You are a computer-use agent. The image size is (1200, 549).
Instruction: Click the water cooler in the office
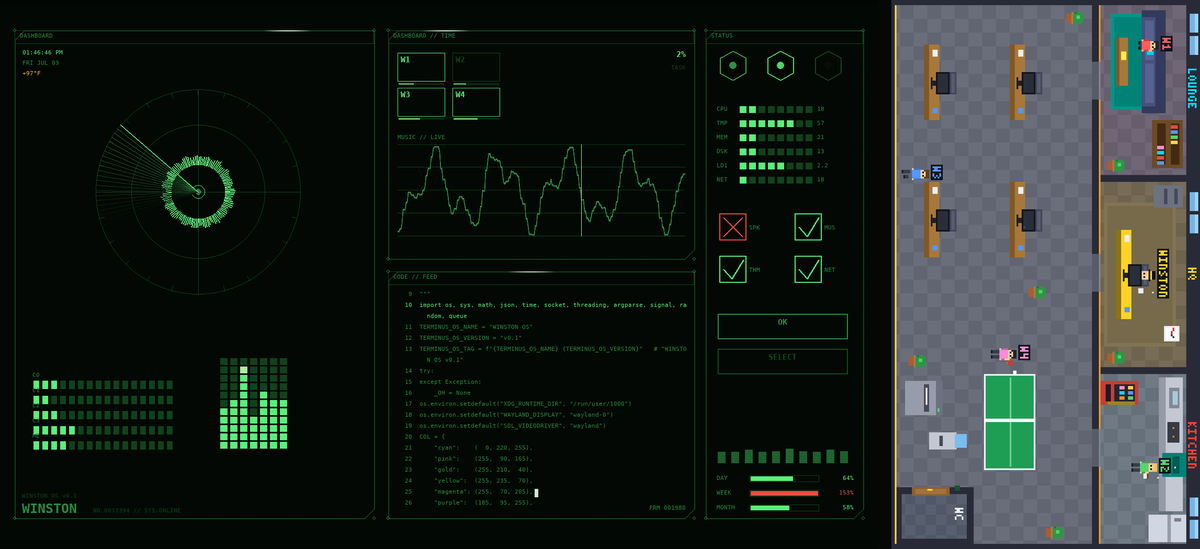(947, 440)
